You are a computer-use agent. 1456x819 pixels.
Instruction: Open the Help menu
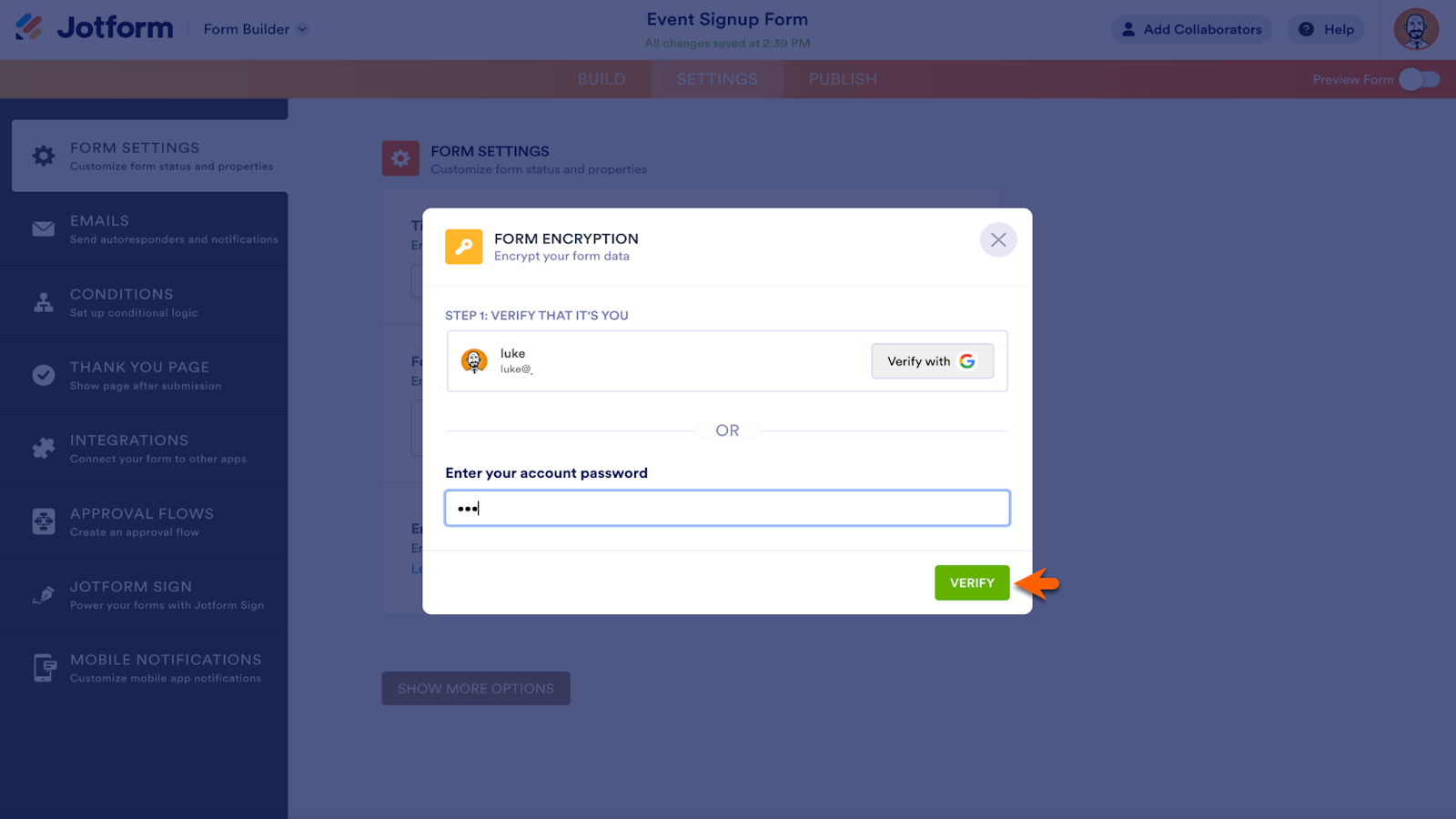pos(1326,29)
